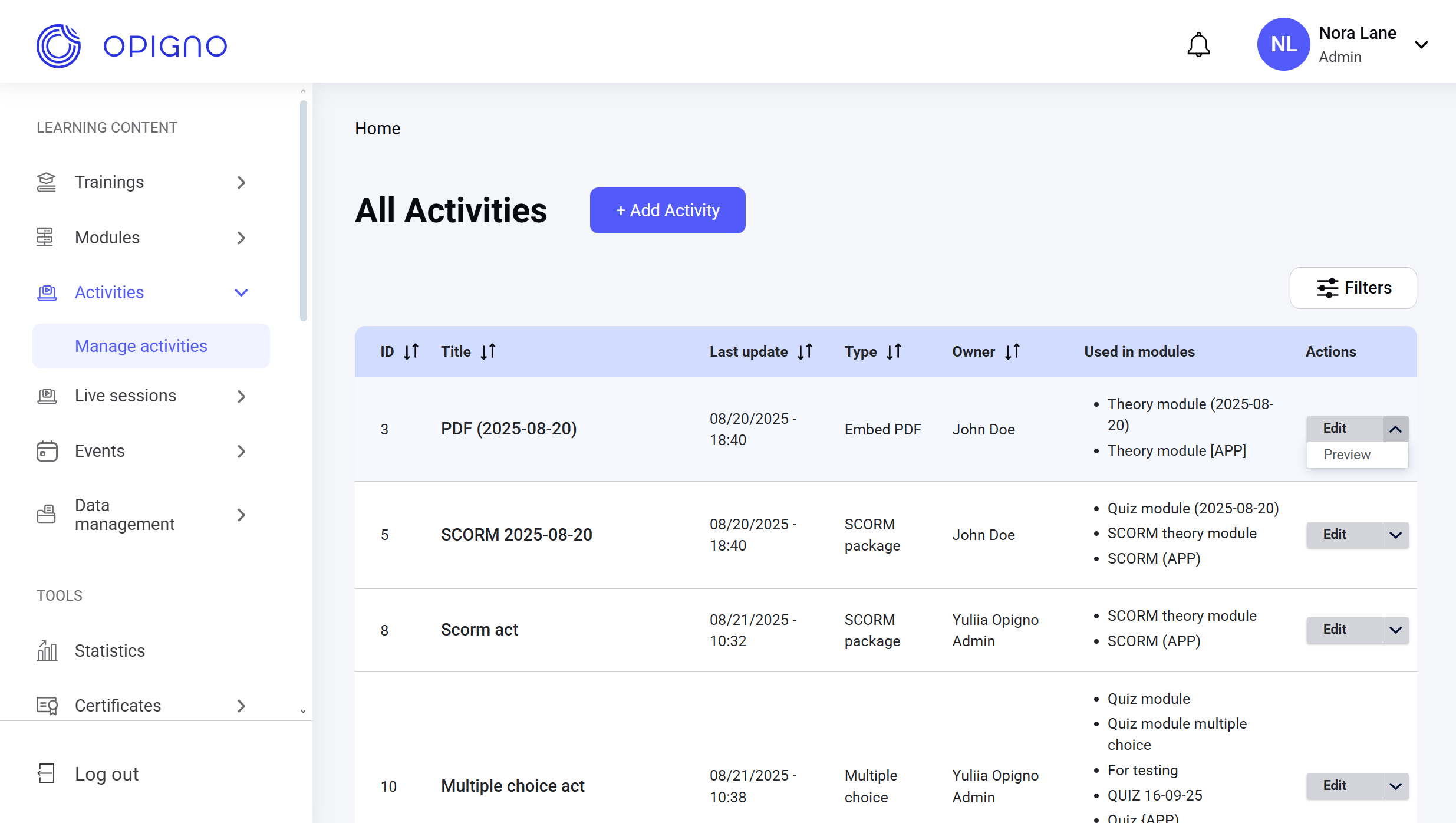
Task: Open the Filters panel
Action: click(1353, 288)
